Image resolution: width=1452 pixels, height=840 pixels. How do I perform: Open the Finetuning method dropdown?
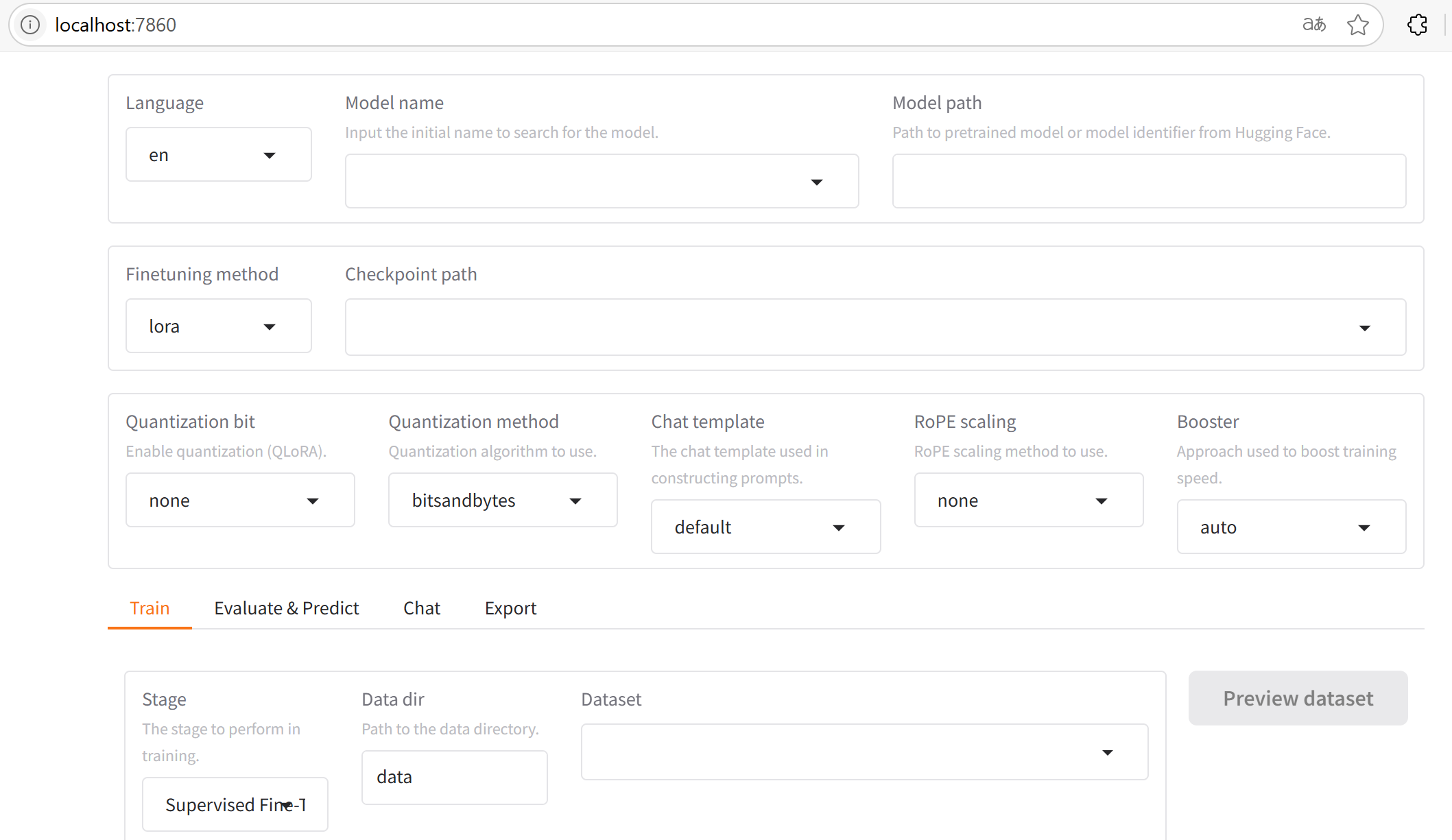point(218,326)
